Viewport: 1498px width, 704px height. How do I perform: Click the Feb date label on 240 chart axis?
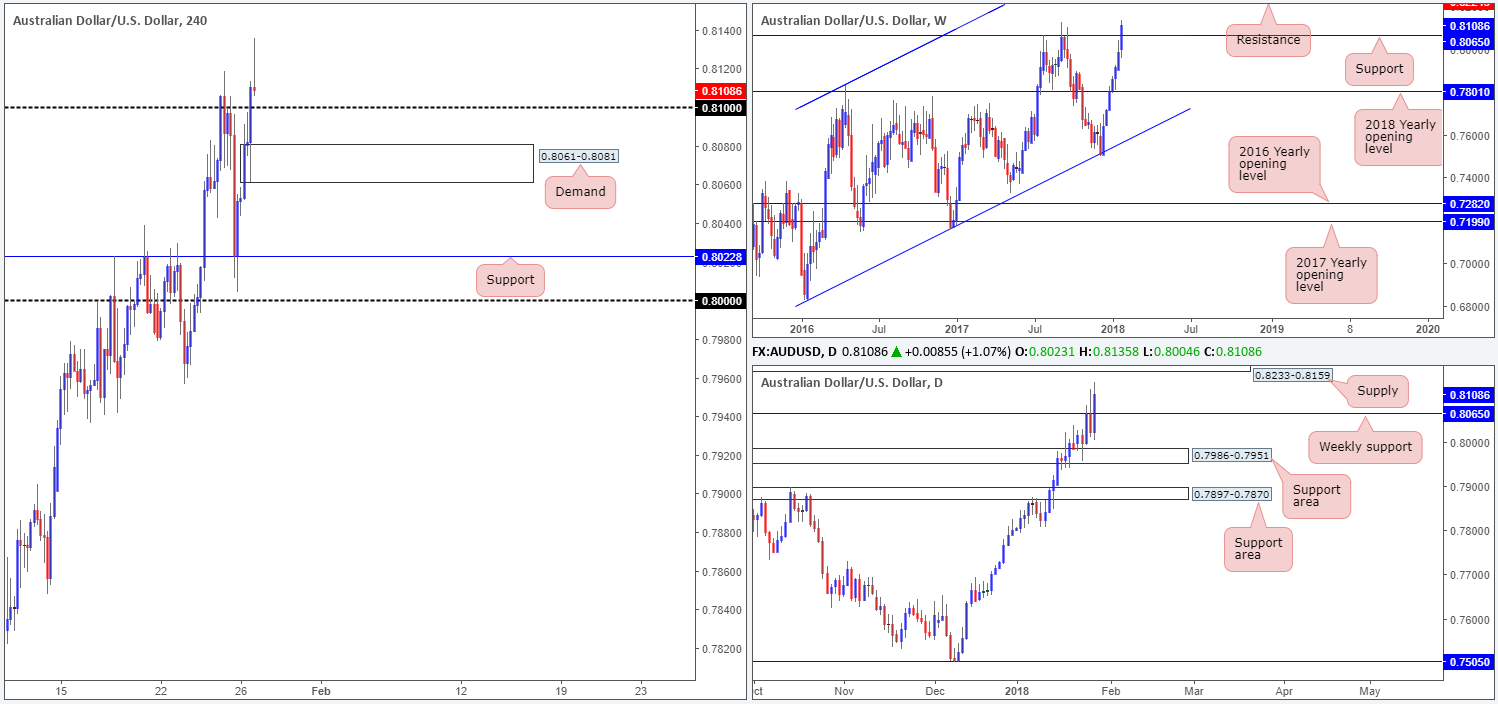(x=320, y=690)
